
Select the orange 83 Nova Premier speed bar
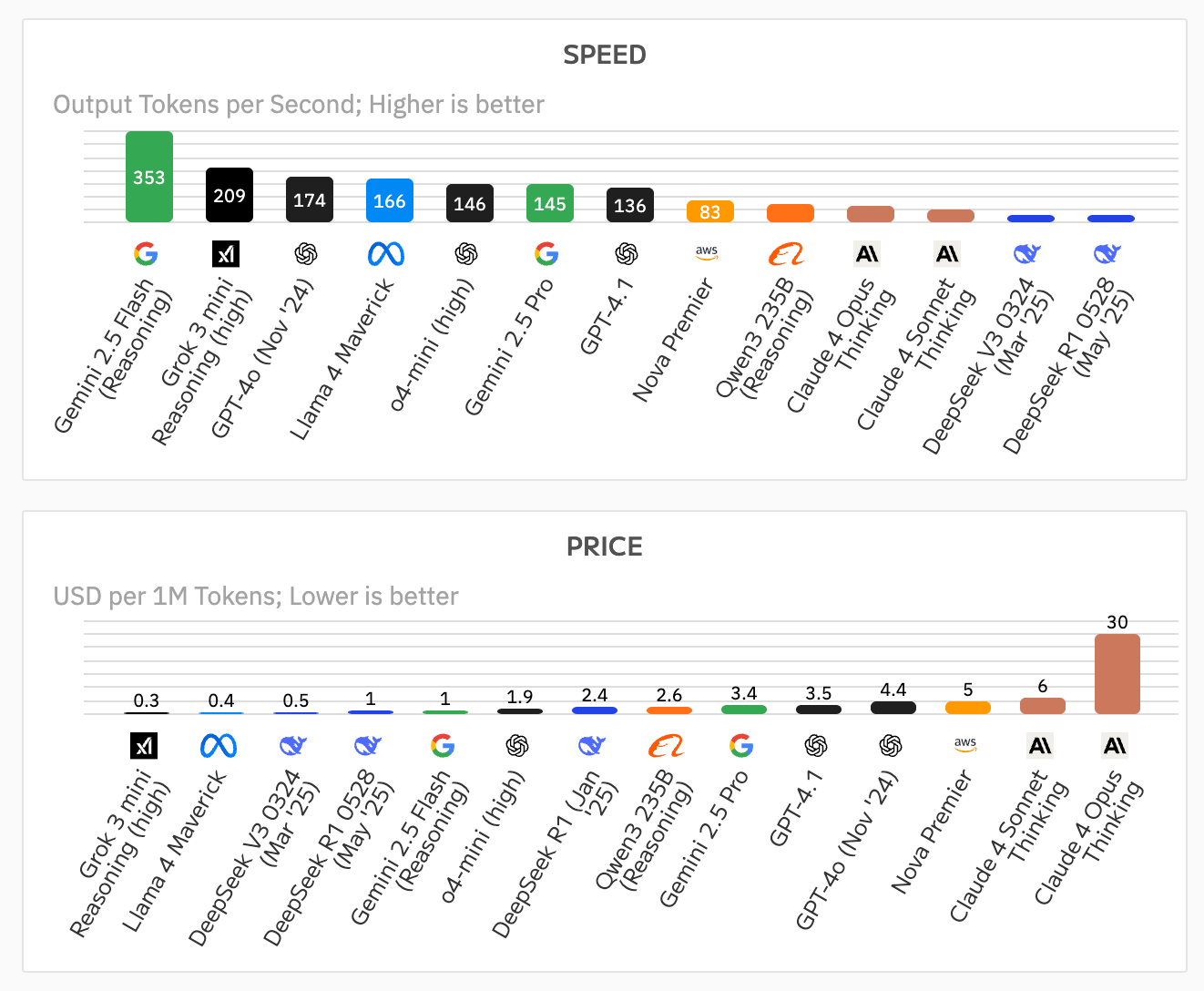point(710,211)
